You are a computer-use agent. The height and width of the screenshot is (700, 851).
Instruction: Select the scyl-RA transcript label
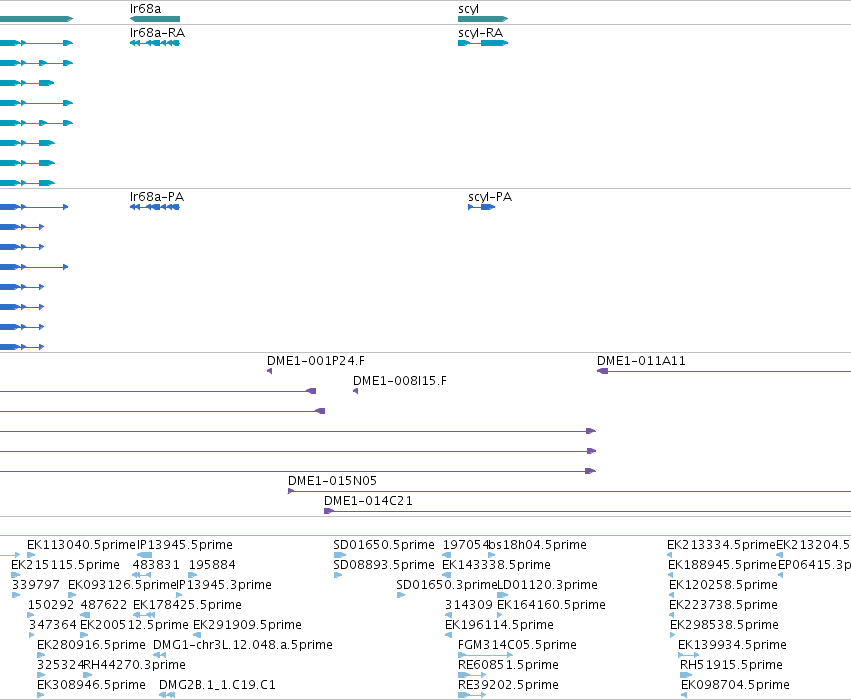tap(480, 33)
